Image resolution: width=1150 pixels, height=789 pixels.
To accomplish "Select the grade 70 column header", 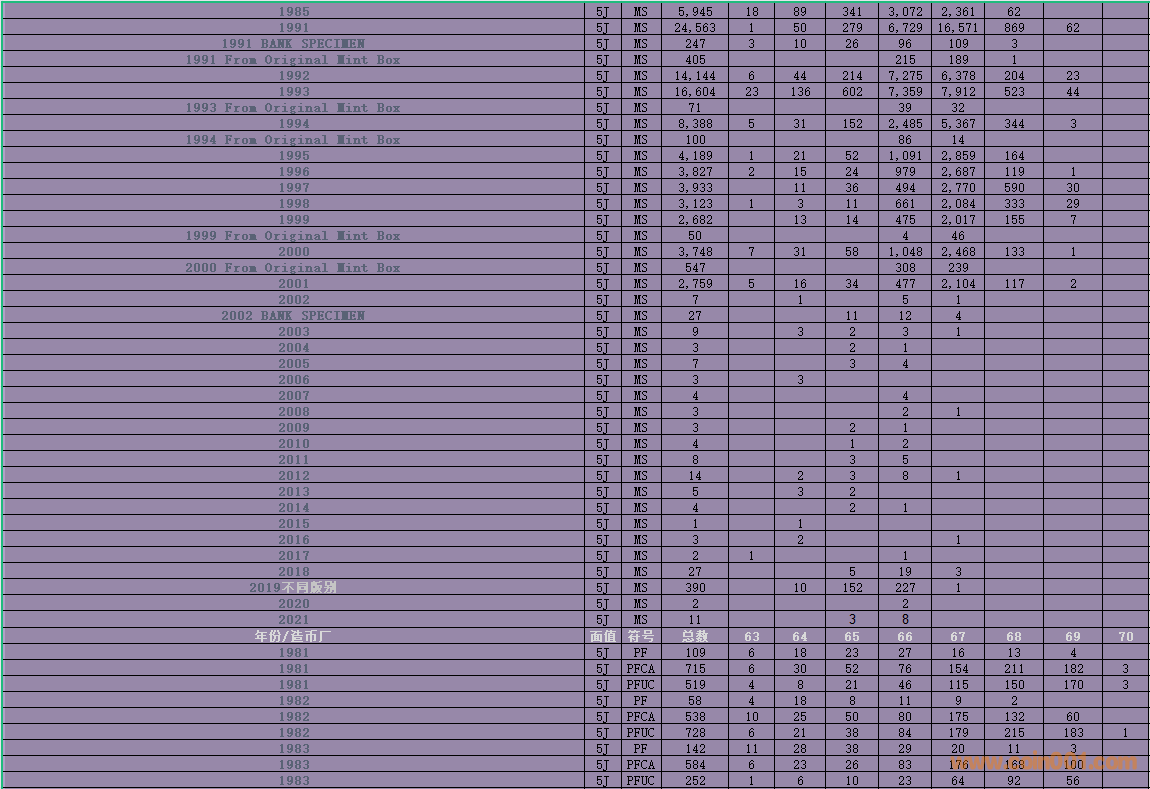I will click(1126, 636).
